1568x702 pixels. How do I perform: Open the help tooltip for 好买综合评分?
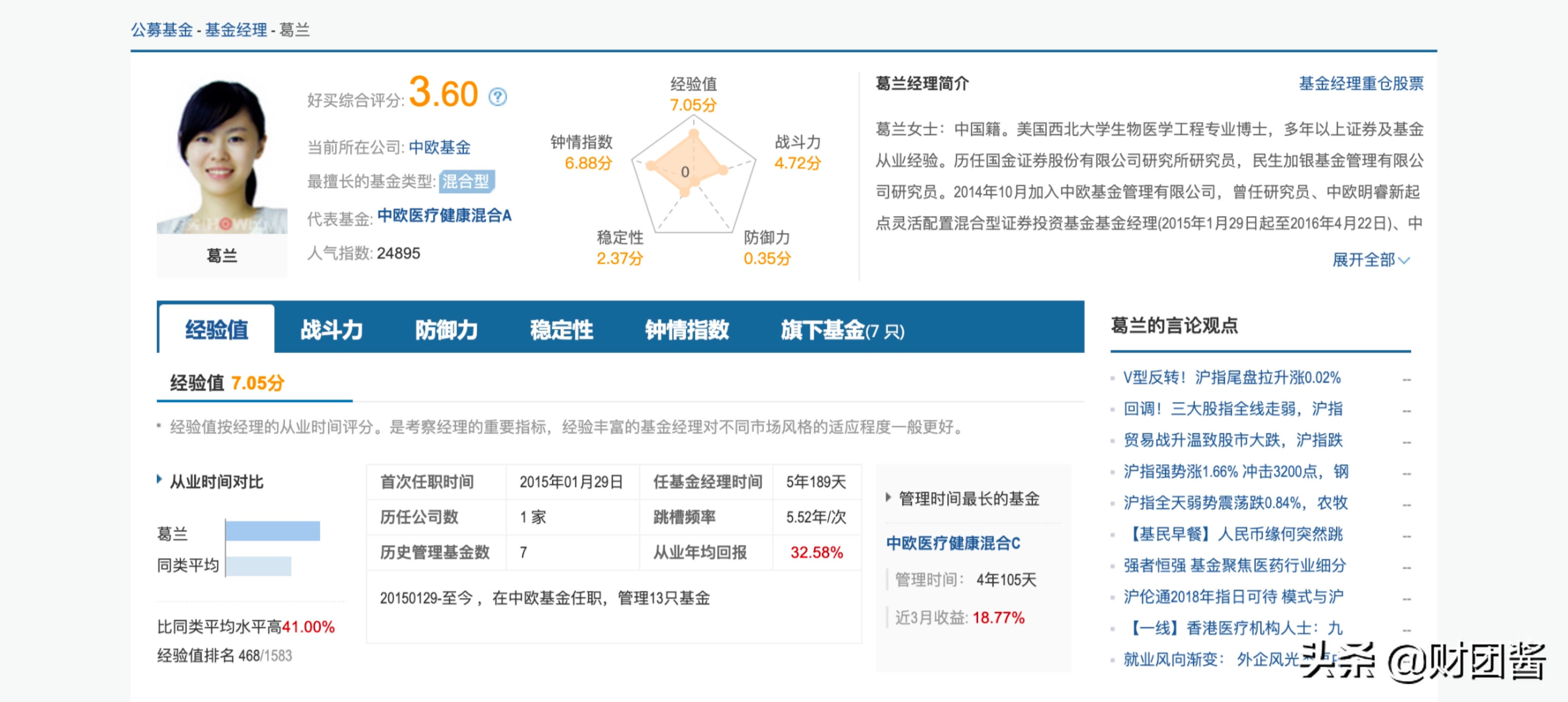coord(498,96)
